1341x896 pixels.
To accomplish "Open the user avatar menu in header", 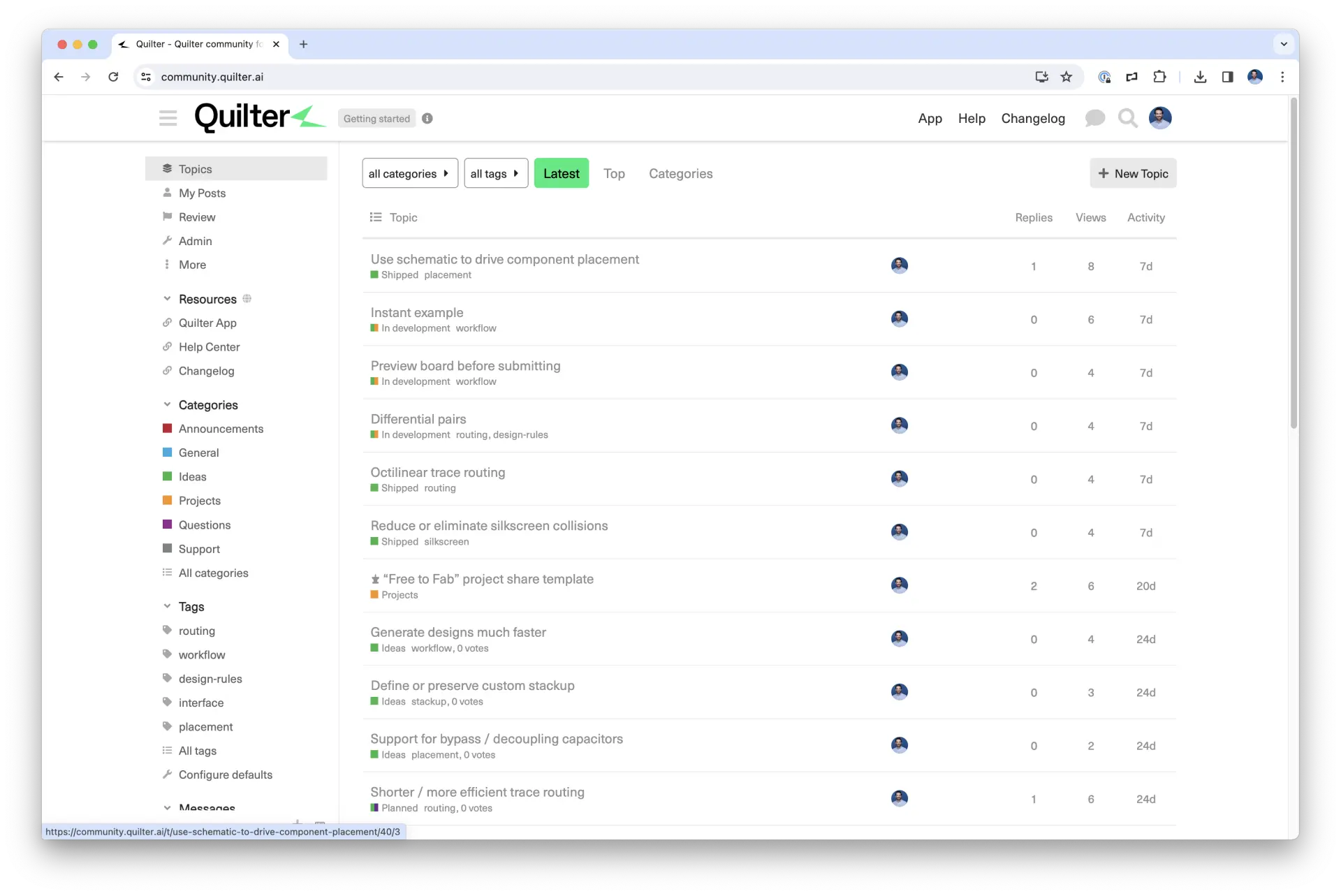I will (1160, 118).
